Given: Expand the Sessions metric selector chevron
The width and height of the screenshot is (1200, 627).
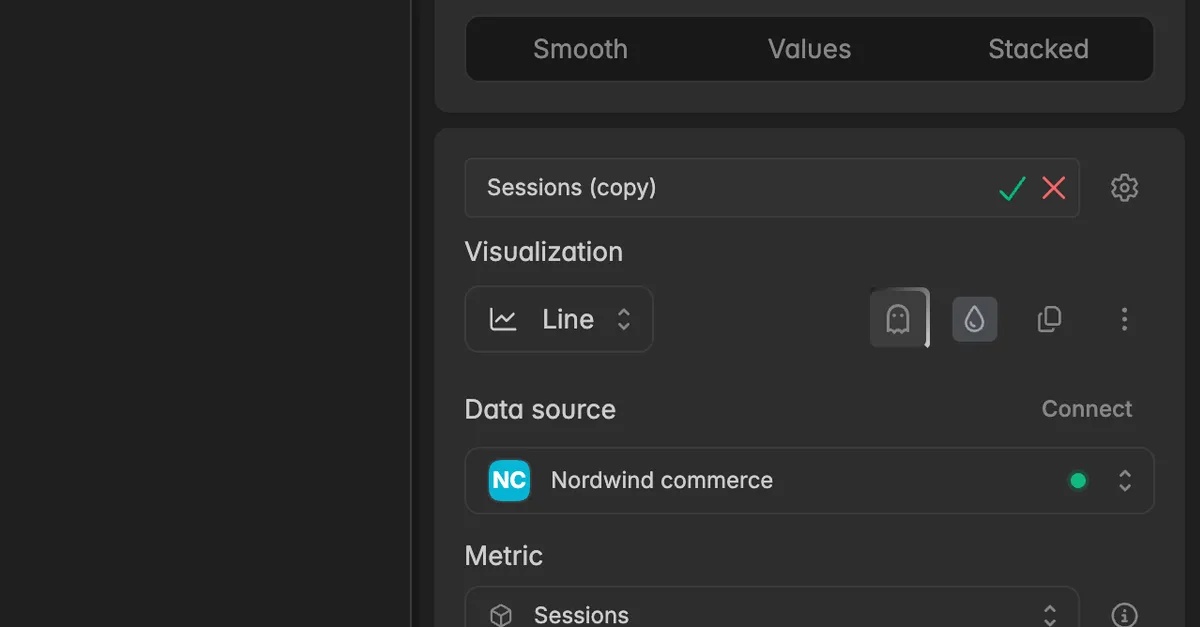Looking at the screenshot, I should (1050, 615).
